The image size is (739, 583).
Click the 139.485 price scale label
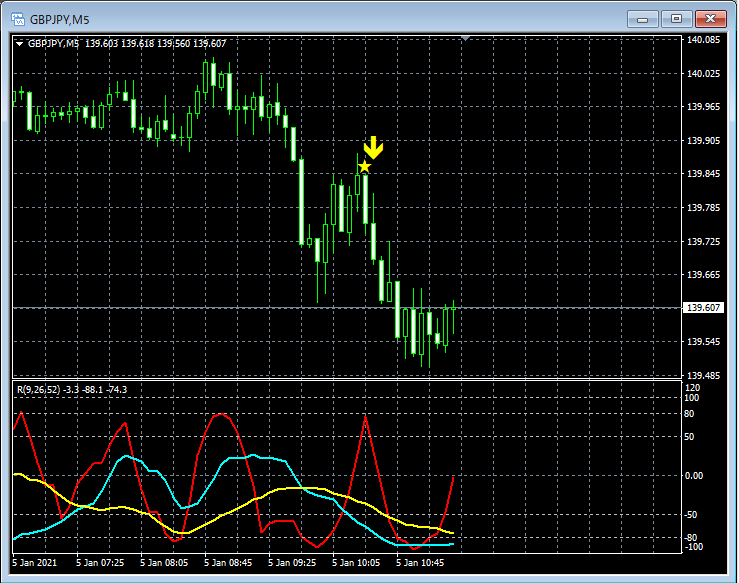click(703, 376)
